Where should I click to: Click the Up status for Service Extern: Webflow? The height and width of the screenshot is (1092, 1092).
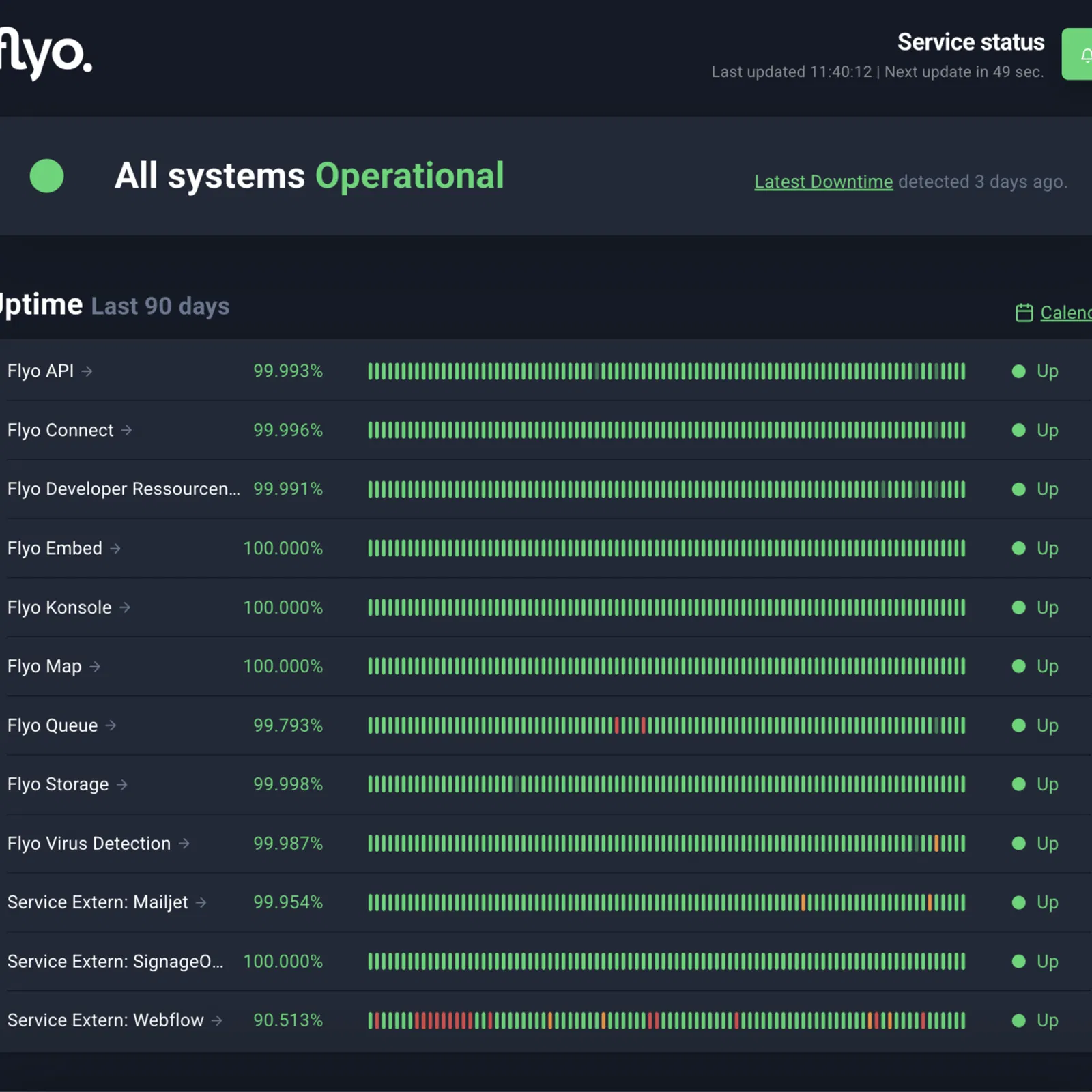coord(1035,1020)
